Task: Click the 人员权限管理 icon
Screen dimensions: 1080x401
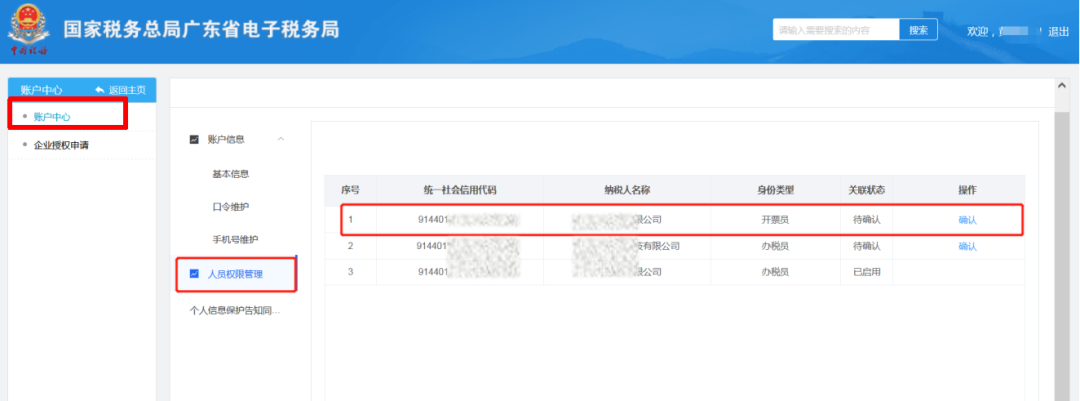Action: click(194, 274)
